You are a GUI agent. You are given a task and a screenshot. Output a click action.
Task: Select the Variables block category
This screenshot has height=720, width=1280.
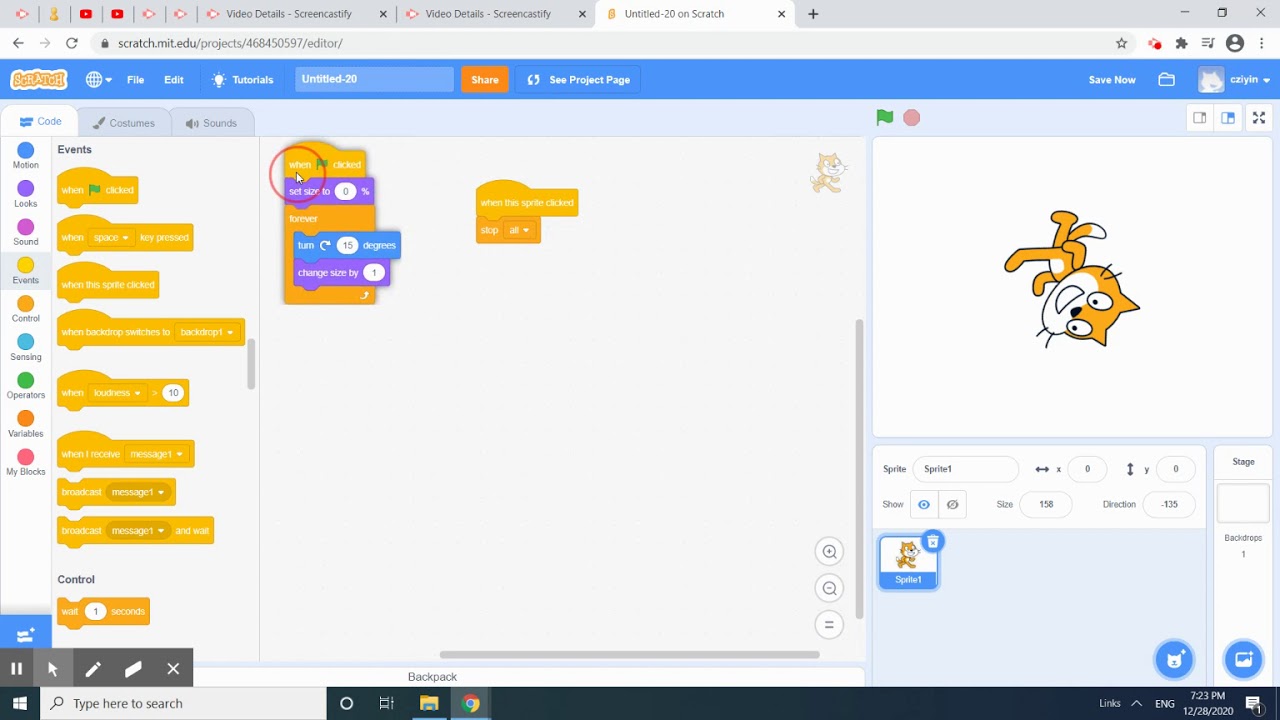(25, 424)
